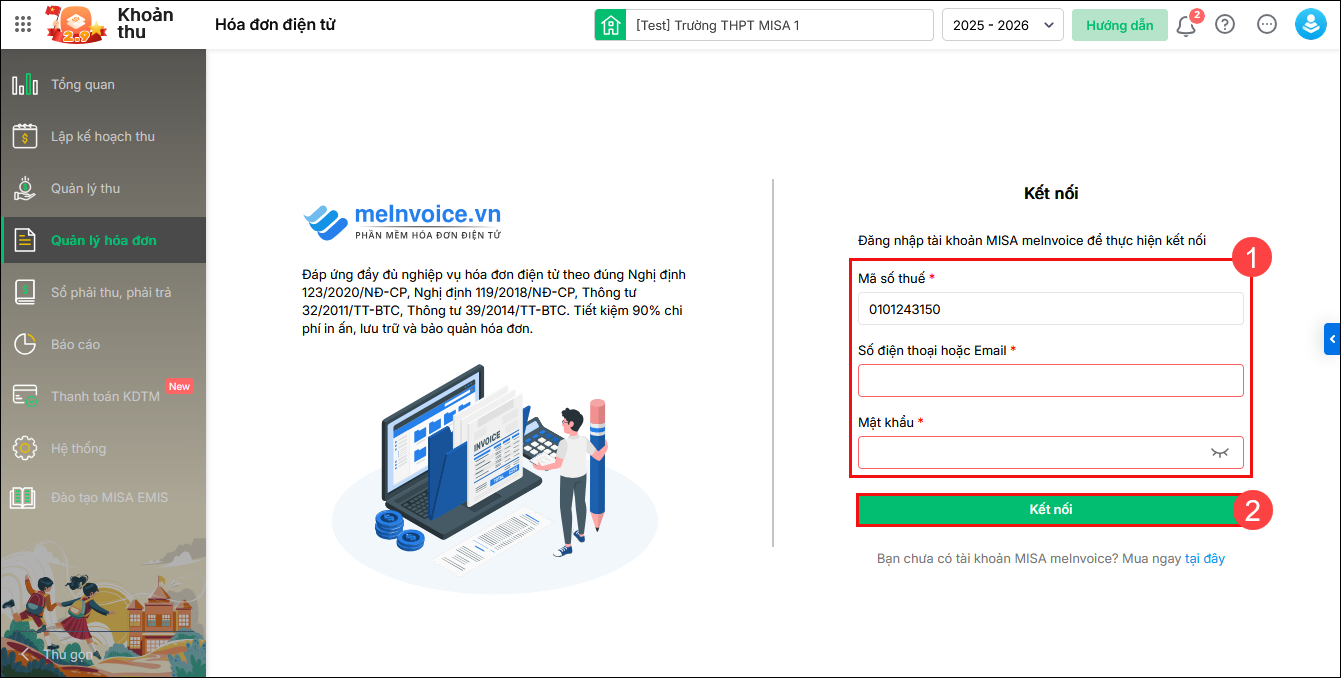This screenshot has width=1341, height=678.
Task: Toggle password visibility eye icon
Action: click(1219, 453)
